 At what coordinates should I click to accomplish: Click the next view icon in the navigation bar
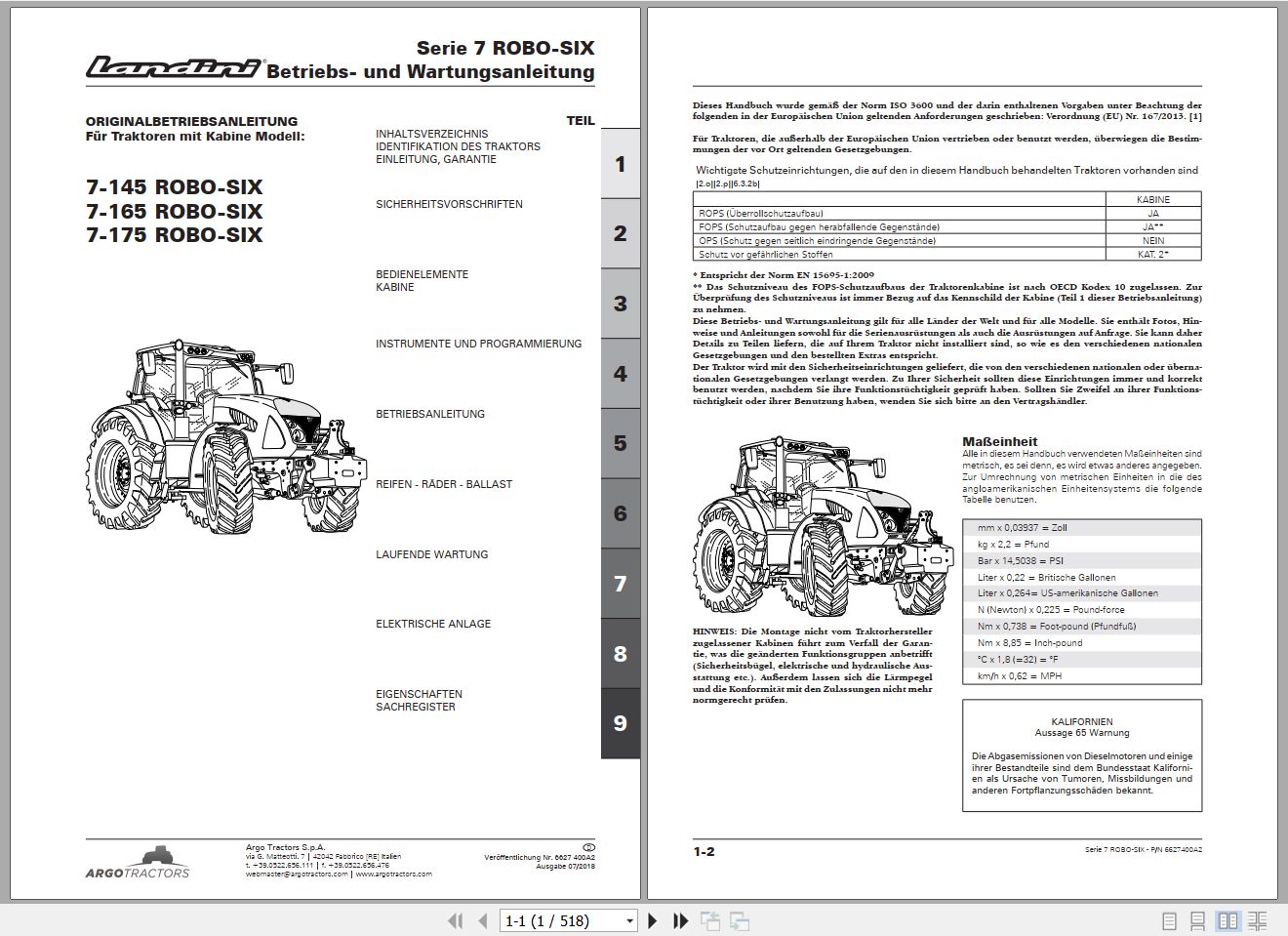(x=739, y=920)
